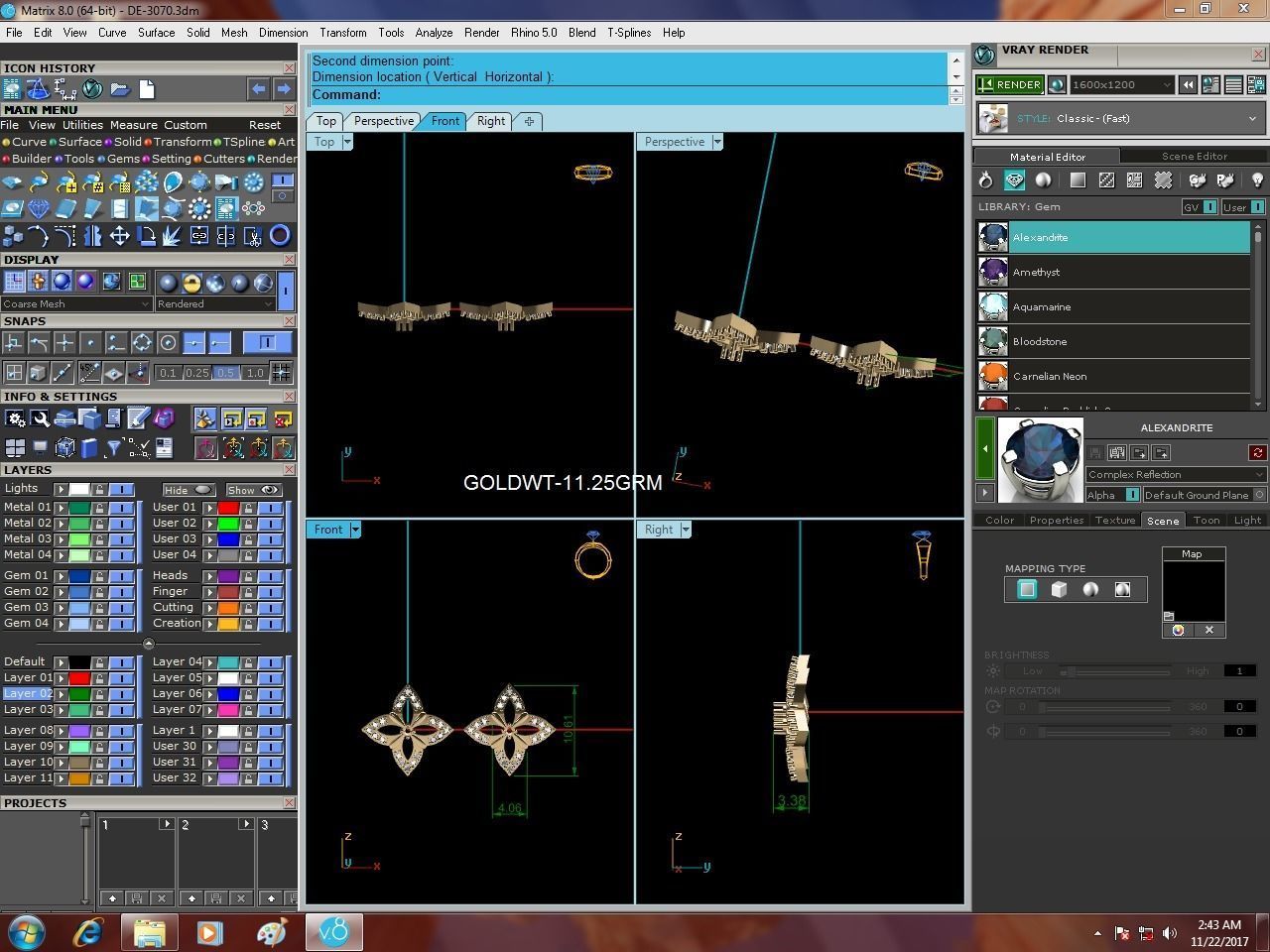Switch to the Right viewport tab
Screen dimensions: 1270x952
(491, 121)
